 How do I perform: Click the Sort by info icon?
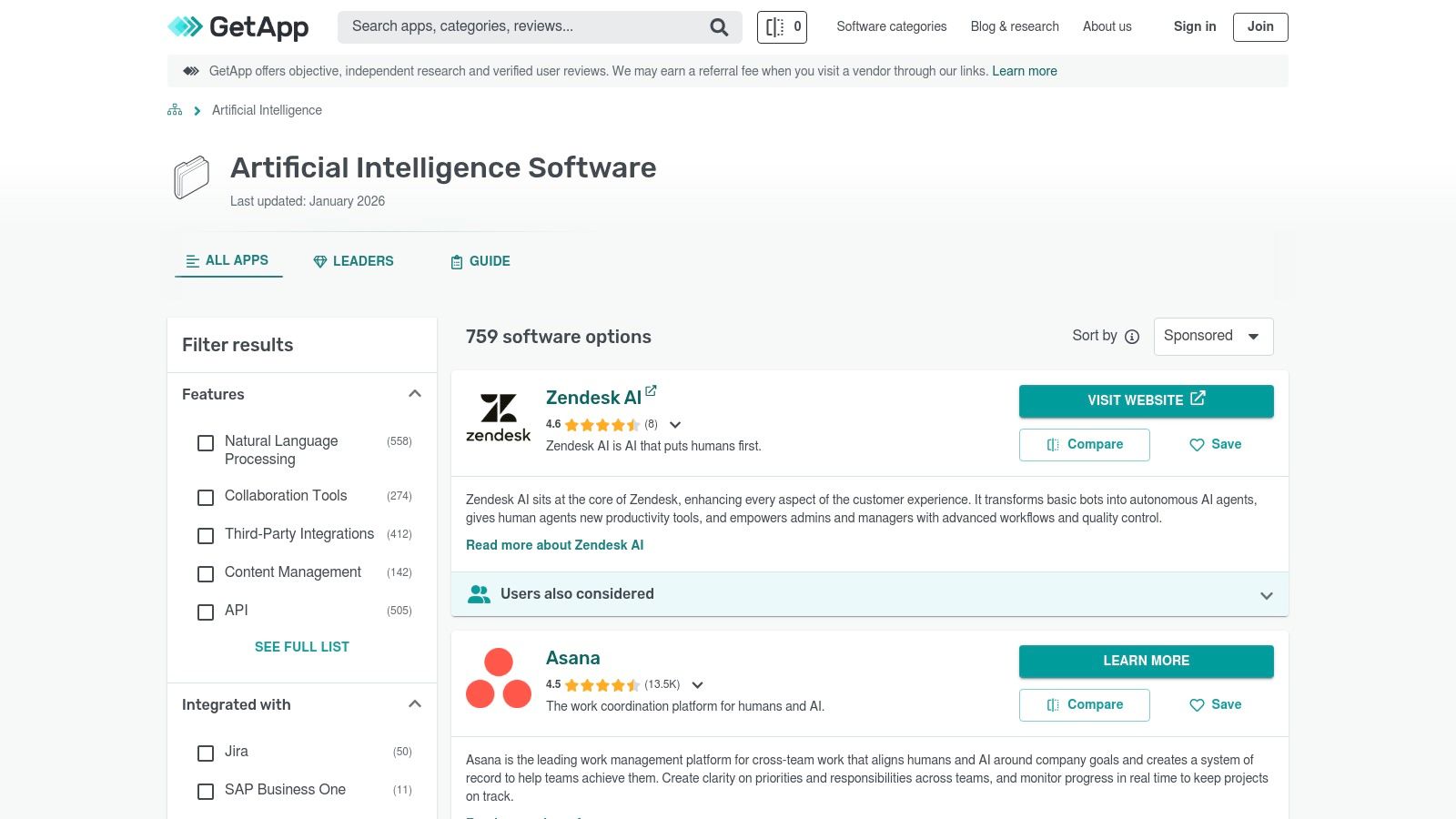pyautogui.click(x=1132, y=337)
